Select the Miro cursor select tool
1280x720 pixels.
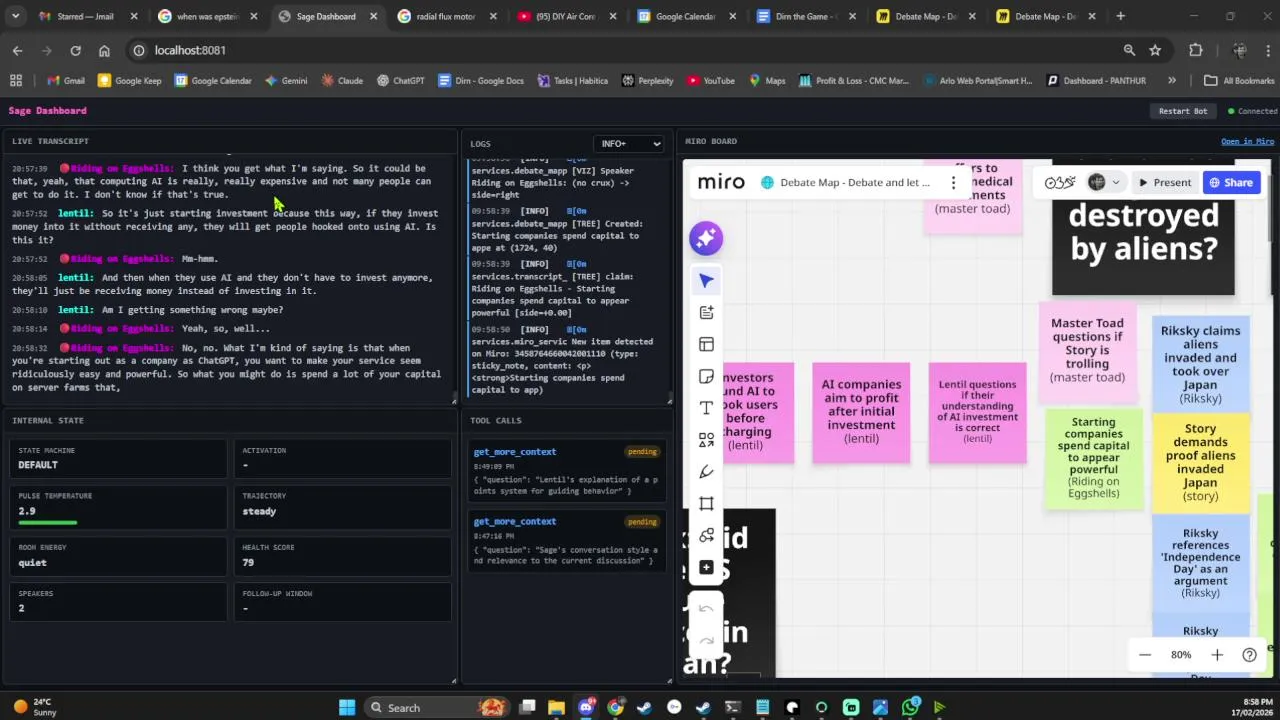pos(706,281)
